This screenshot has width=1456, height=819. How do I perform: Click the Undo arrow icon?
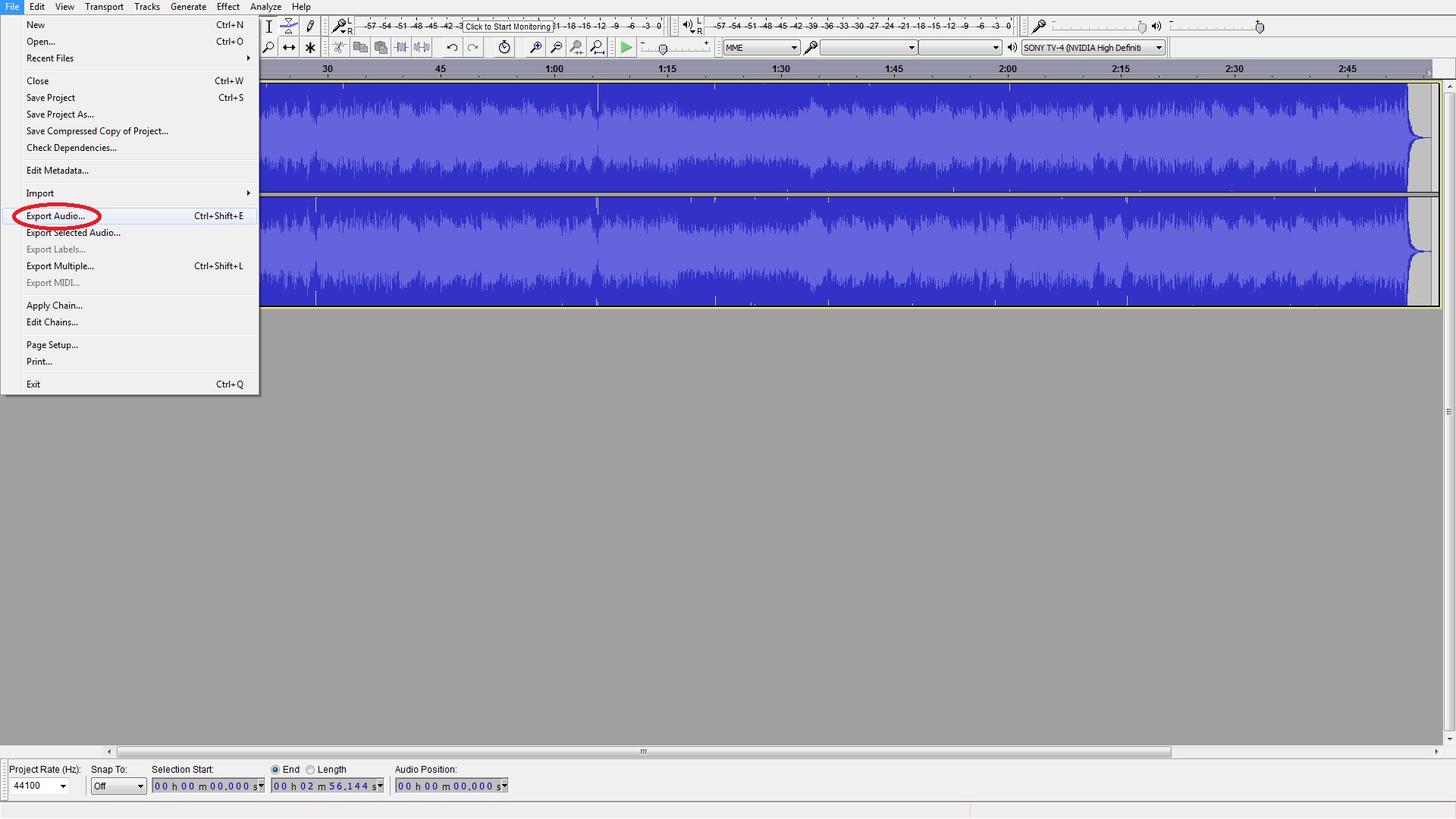tap(452, 48)
